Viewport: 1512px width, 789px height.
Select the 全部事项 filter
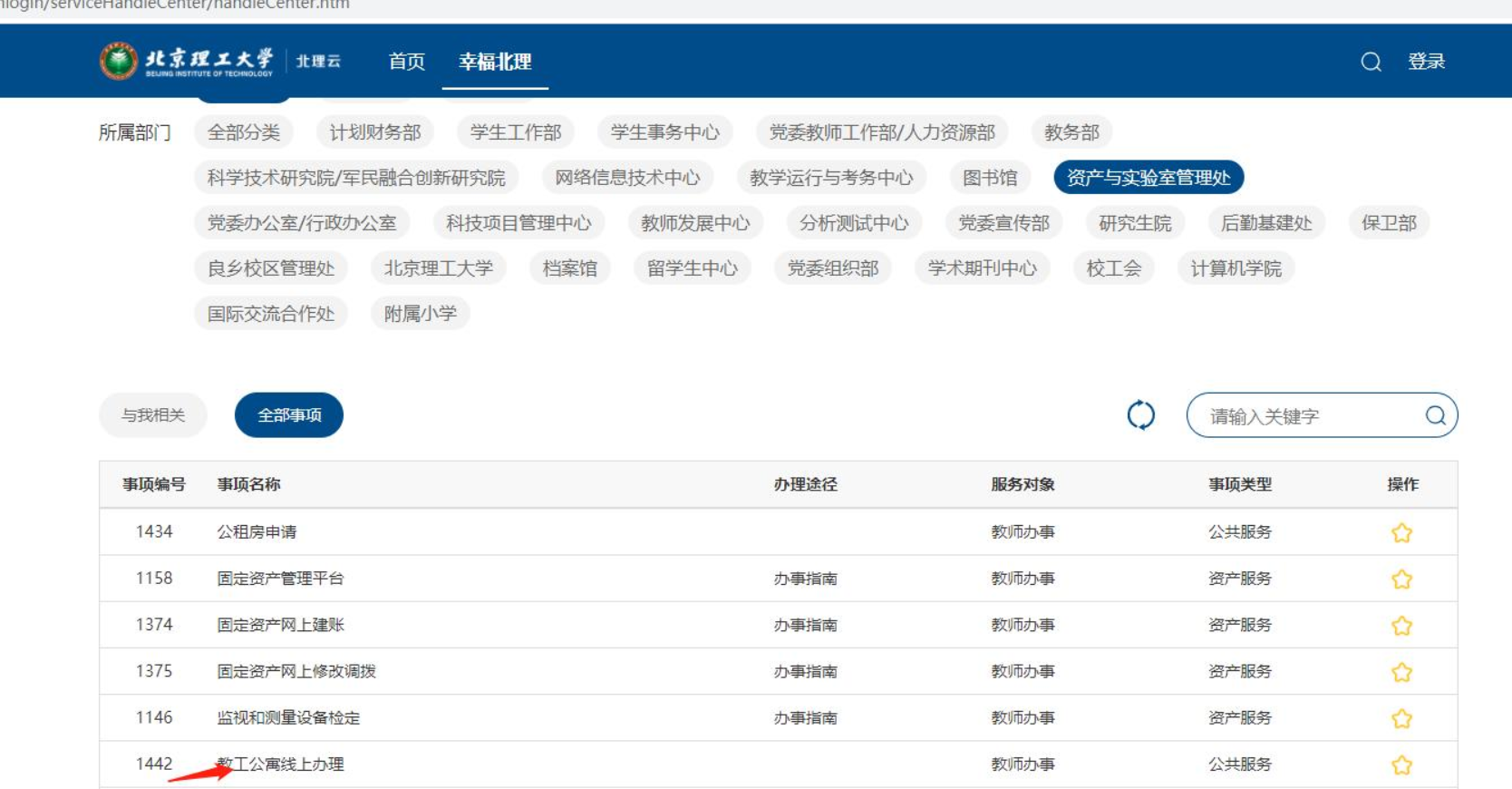[x=289, y=415]
